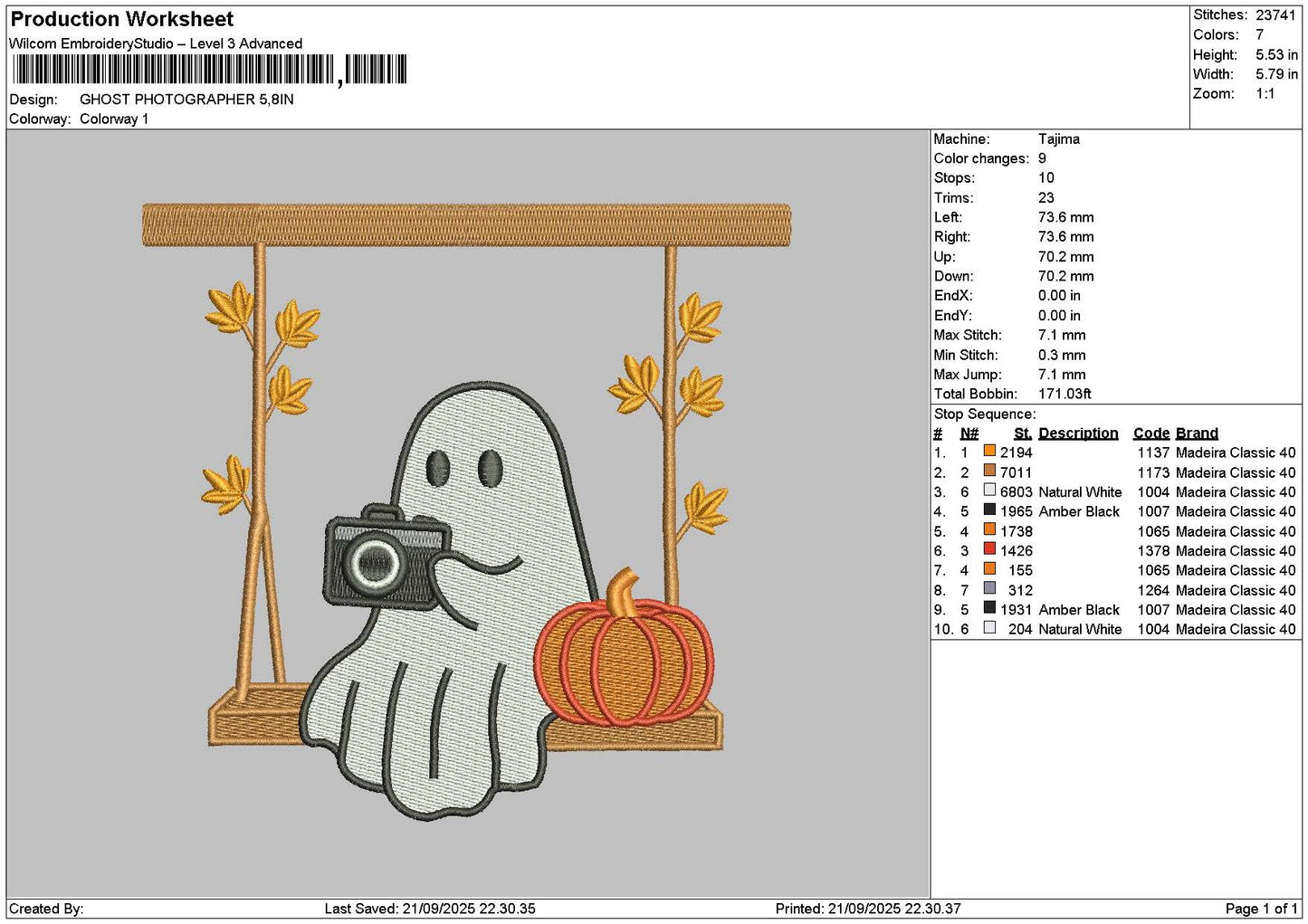The height and width of the screenshot is (924, 1308).
Task: Click 'Printed: 21/09/2025 22.30.37' footer text
Action: [x=868, y=909]
